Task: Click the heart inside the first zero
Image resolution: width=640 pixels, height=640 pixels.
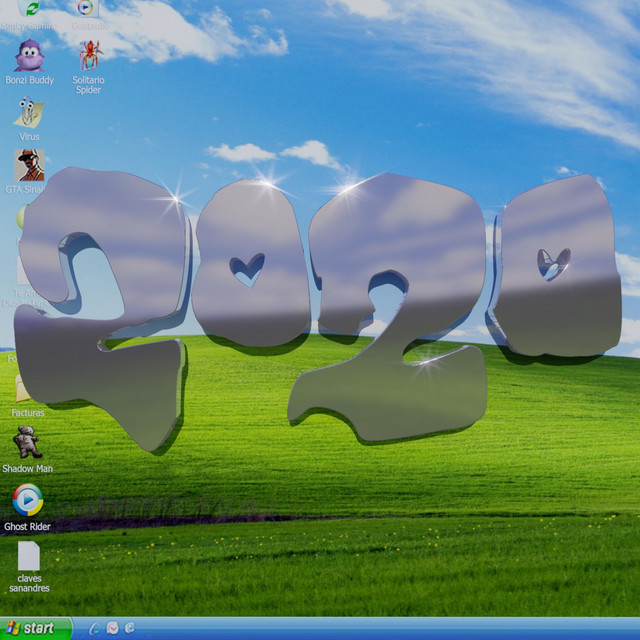Action: 247,267
